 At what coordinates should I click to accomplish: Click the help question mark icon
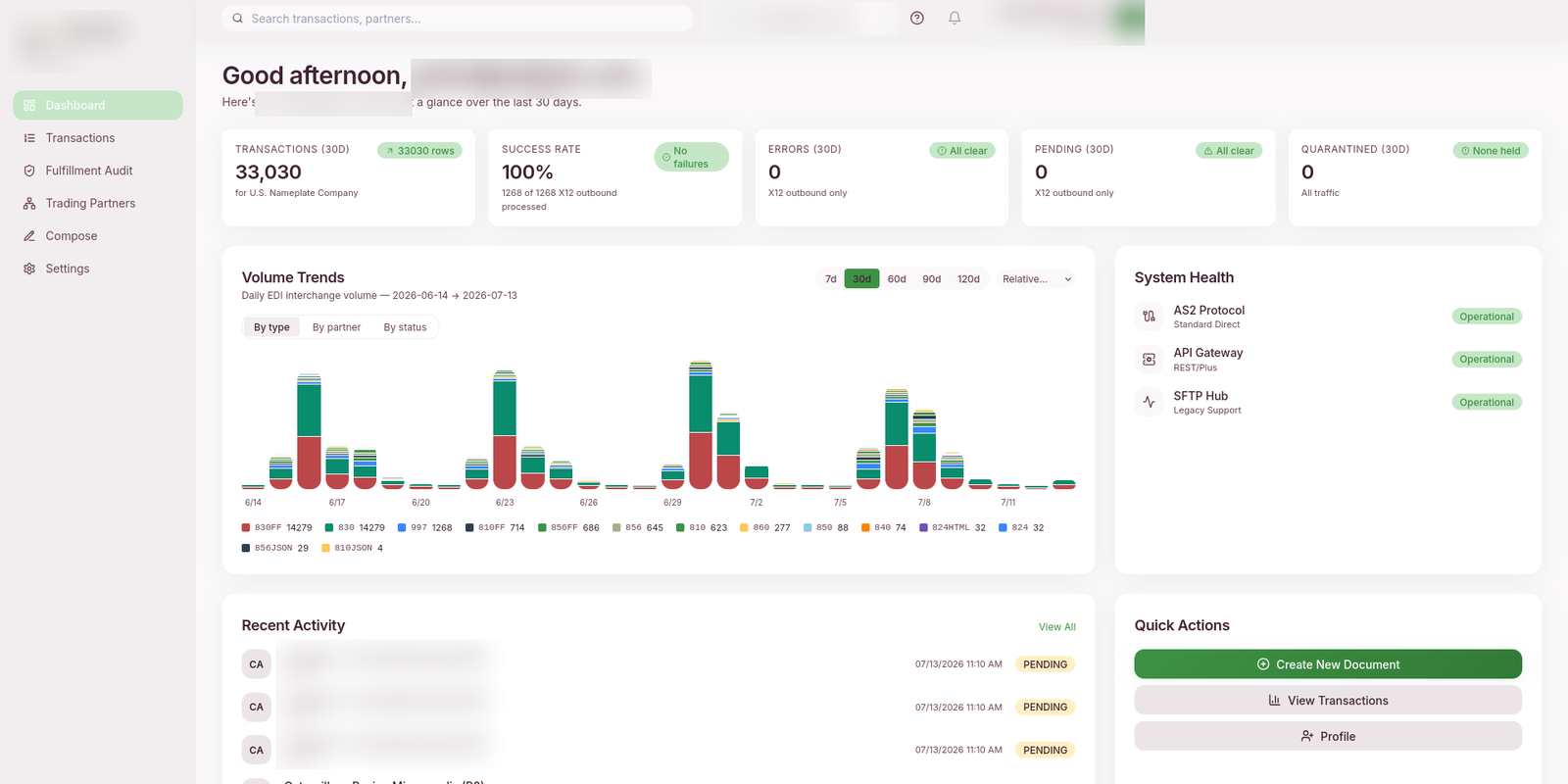[917, 18]
